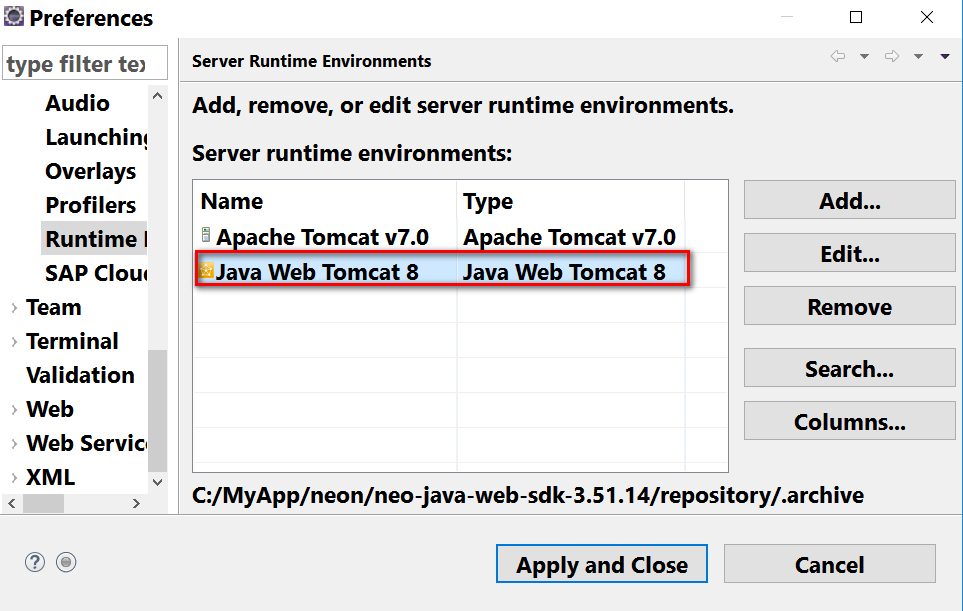Open the view menu dropdown triangle
963x611 pixels.
tap(944, 57)
